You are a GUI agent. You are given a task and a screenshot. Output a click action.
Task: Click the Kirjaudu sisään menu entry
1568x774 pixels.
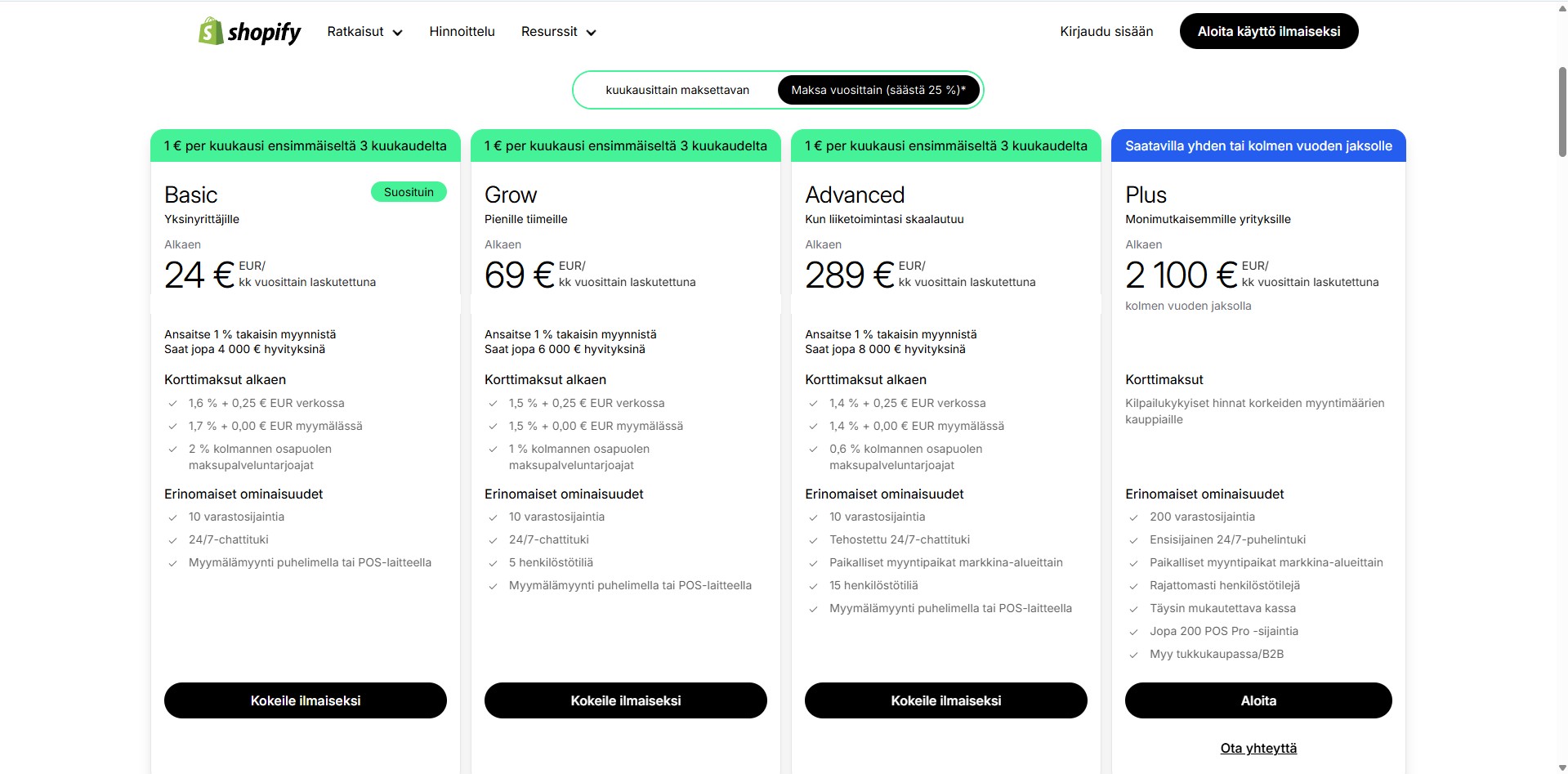pyautogui.click(x=1106, y=31)
